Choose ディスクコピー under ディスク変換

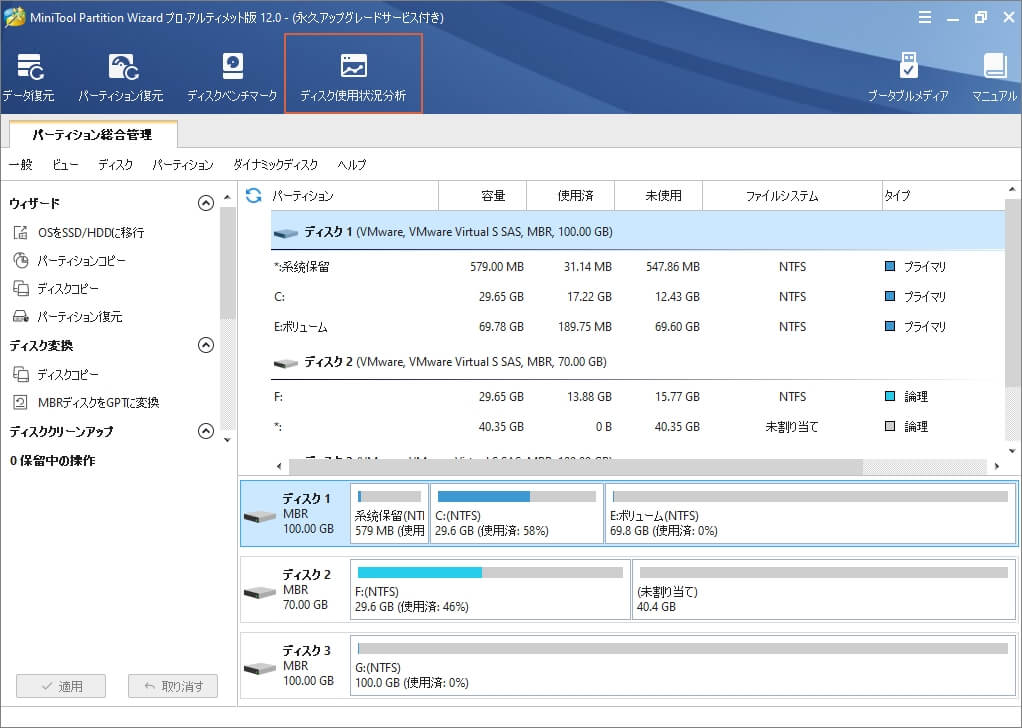pyautogui.click(x=56, y=375)
